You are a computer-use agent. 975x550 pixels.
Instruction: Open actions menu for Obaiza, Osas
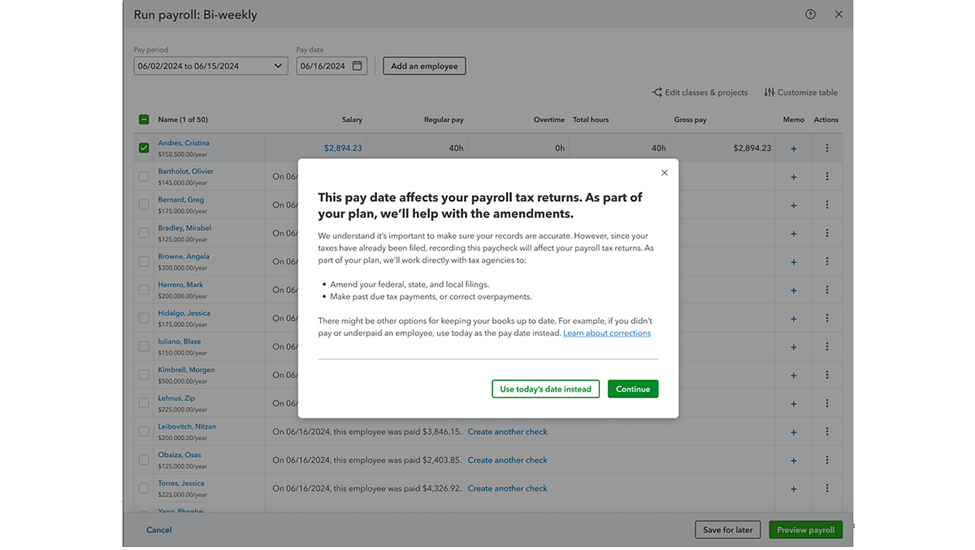(x=827, y=461)
